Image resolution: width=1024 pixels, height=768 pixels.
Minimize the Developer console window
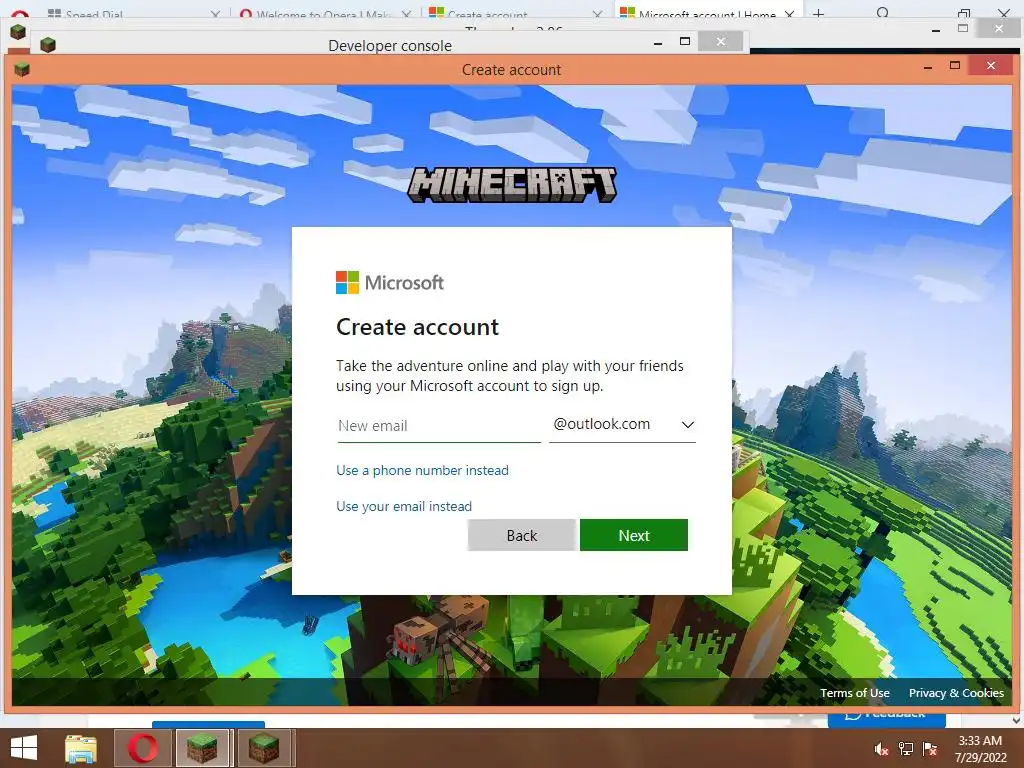pyautogui.click(x=658, y=42)
